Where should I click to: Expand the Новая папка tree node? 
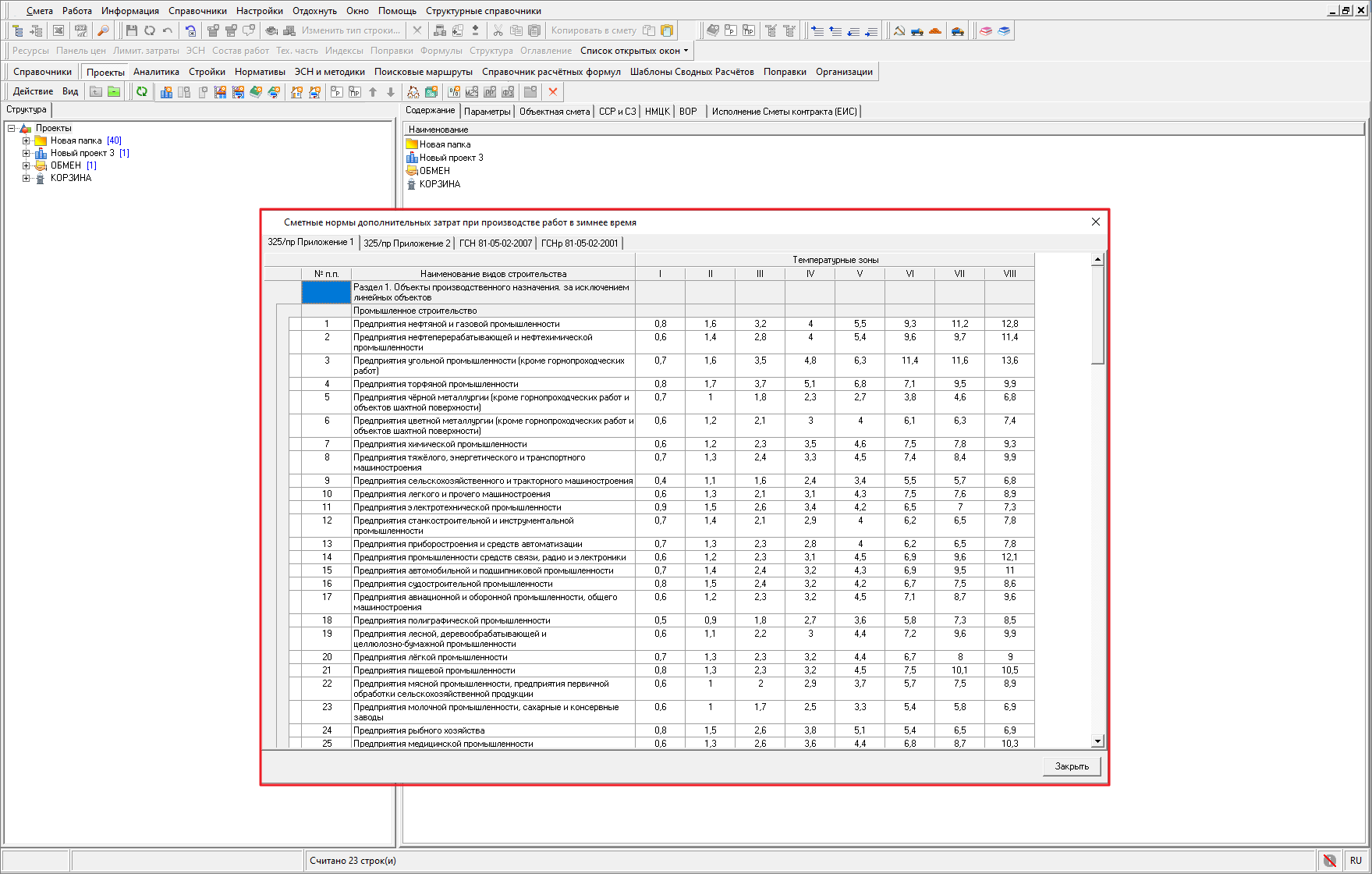(x=26, y=140)
